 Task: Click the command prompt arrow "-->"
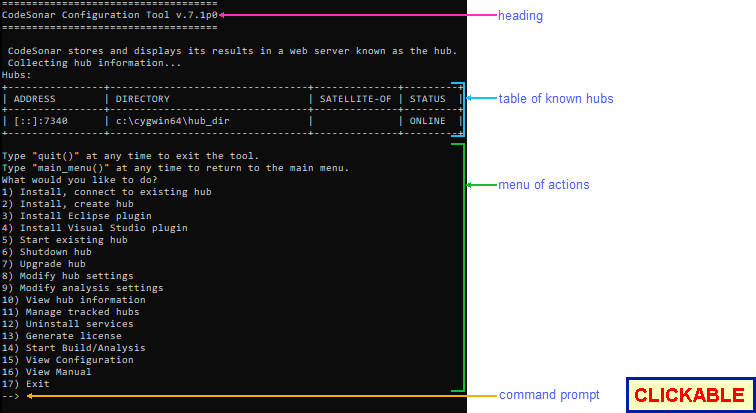coord(11,396)
